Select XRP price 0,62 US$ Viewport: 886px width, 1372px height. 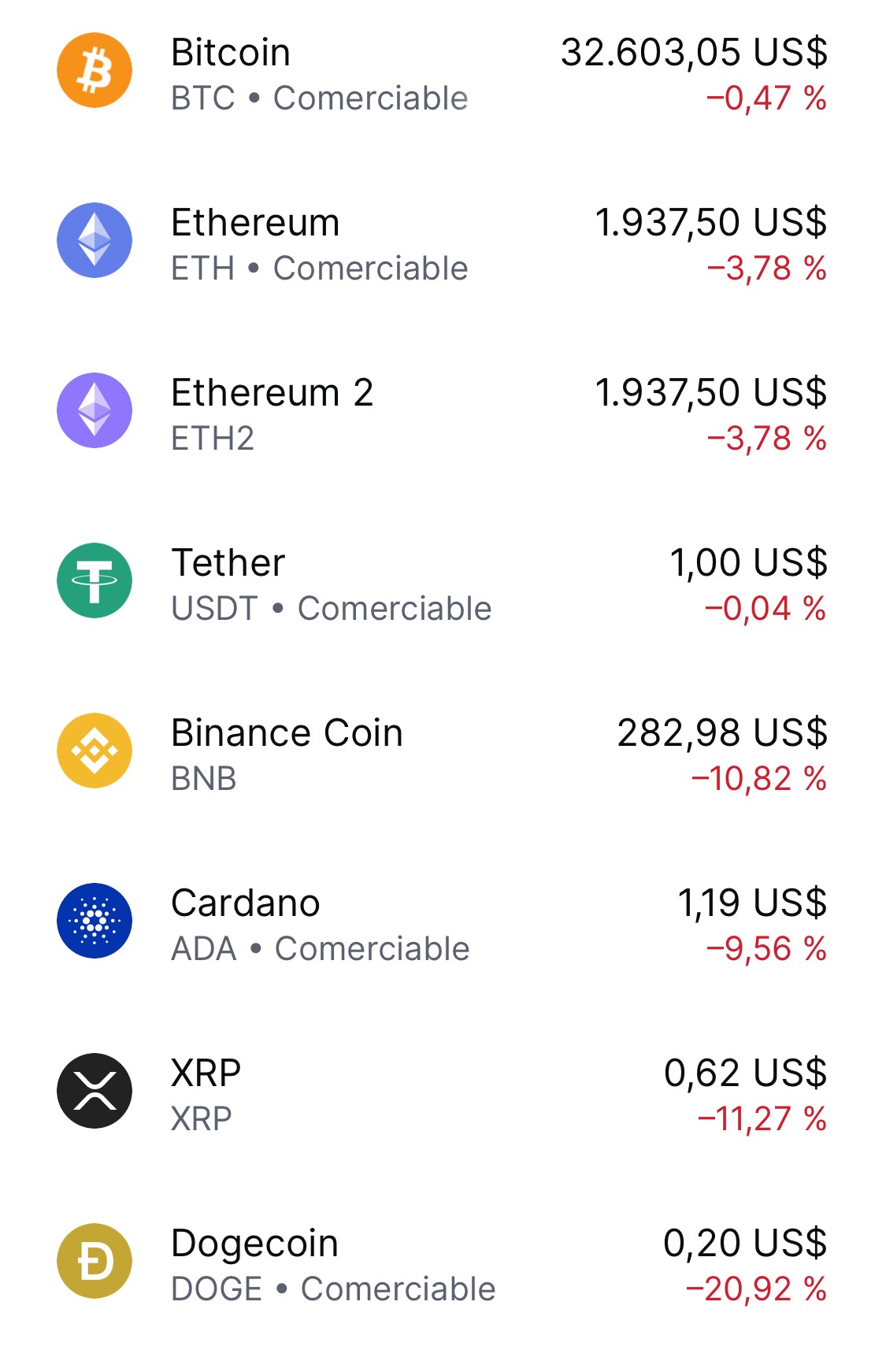745,1073
